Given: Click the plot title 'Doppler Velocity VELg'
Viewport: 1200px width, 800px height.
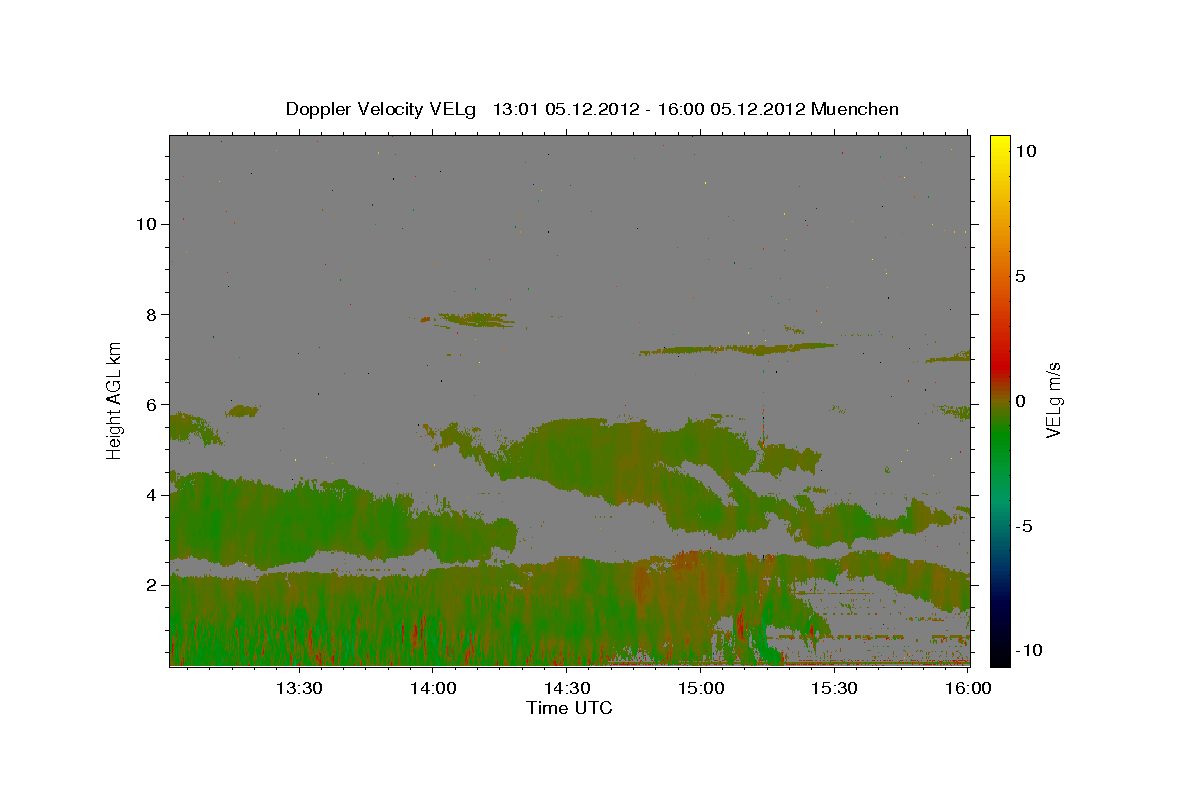Looking at the screenshot, I should pyautogui.click(x=381, y=109).
